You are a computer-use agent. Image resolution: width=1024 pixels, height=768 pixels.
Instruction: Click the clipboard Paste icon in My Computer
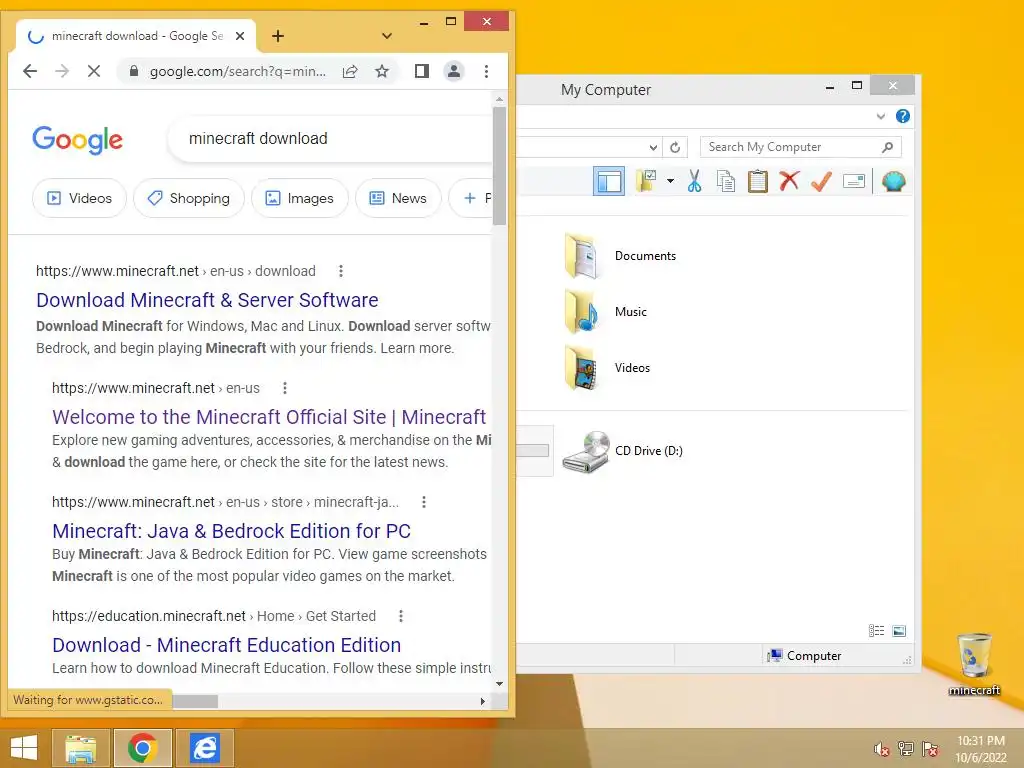[x=758, y=181]
